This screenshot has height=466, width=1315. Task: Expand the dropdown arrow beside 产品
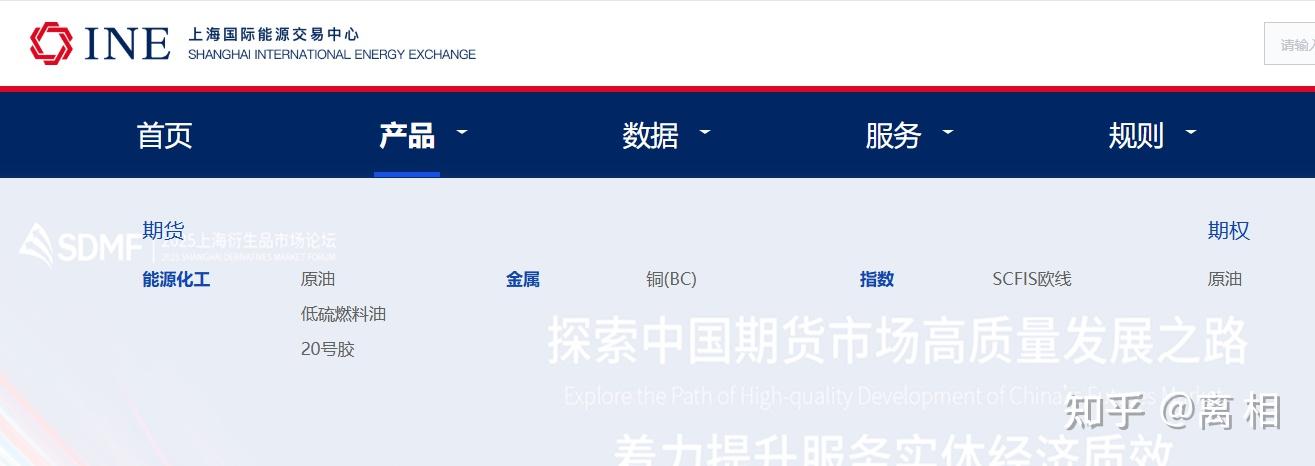[x=462, y=132]
